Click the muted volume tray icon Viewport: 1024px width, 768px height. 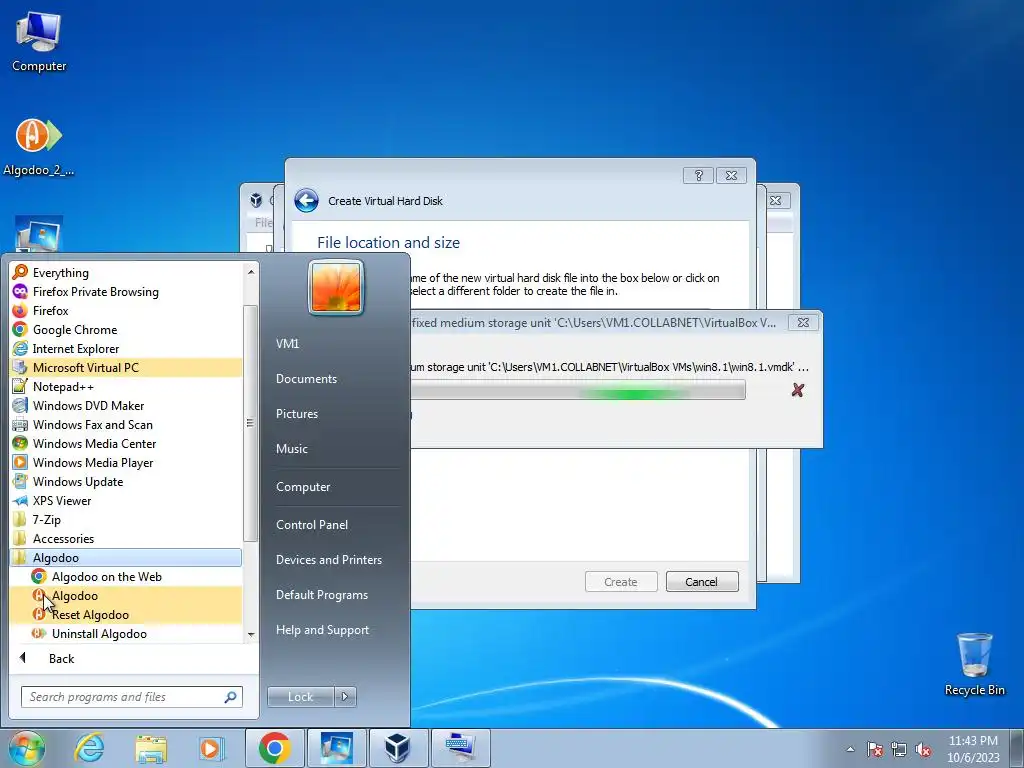point(923,749)
